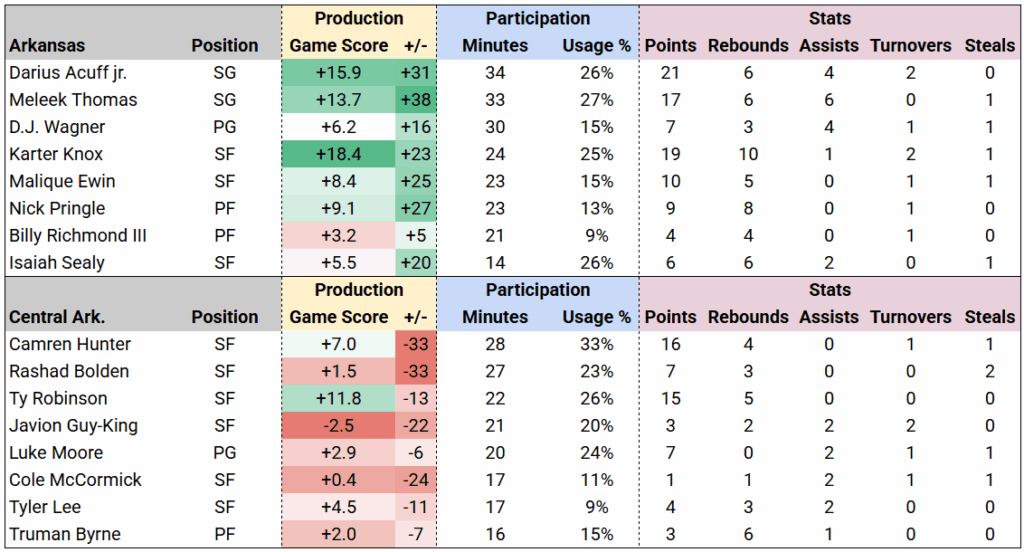Click Rashad Bolden's -33 plus-minus cell
The image size is (1024, 552).
click(414, 371)
